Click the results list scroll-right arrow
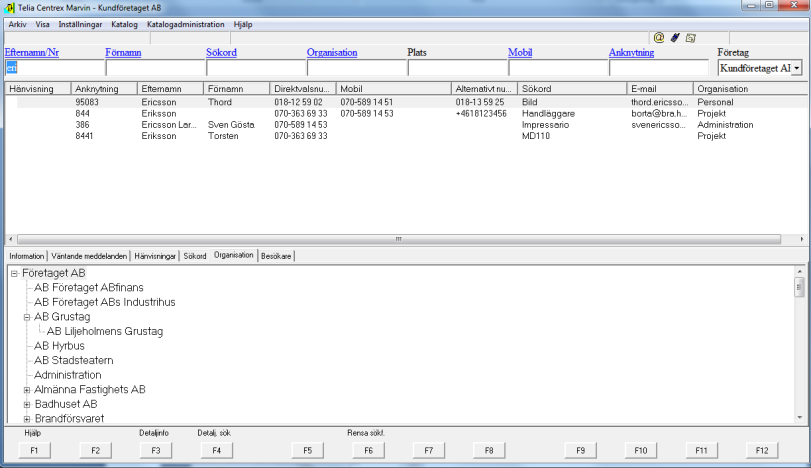This screenshot has width=811, height=468. [802, 239]
